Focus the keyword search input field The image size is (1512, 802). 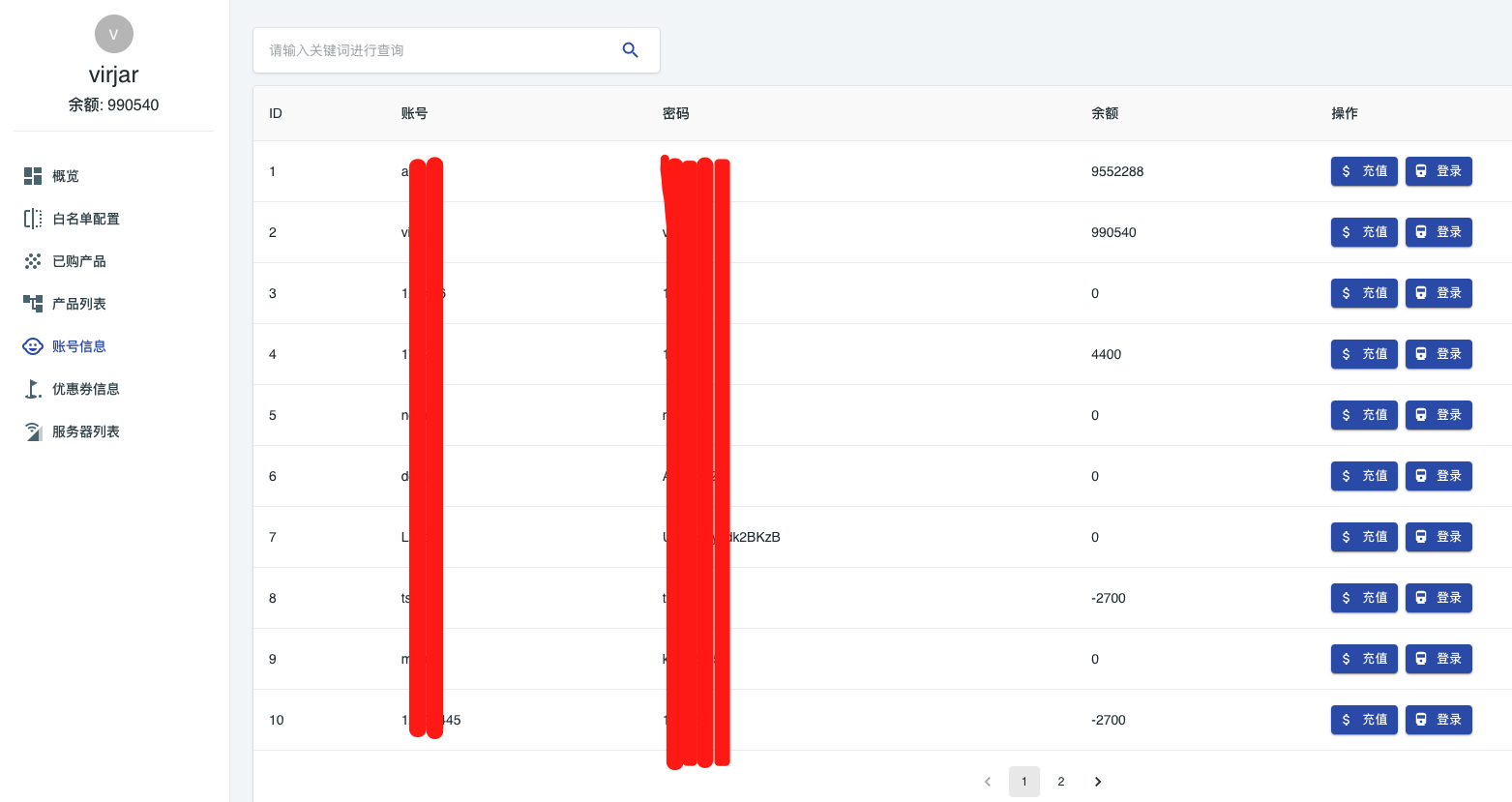(435, 50)
